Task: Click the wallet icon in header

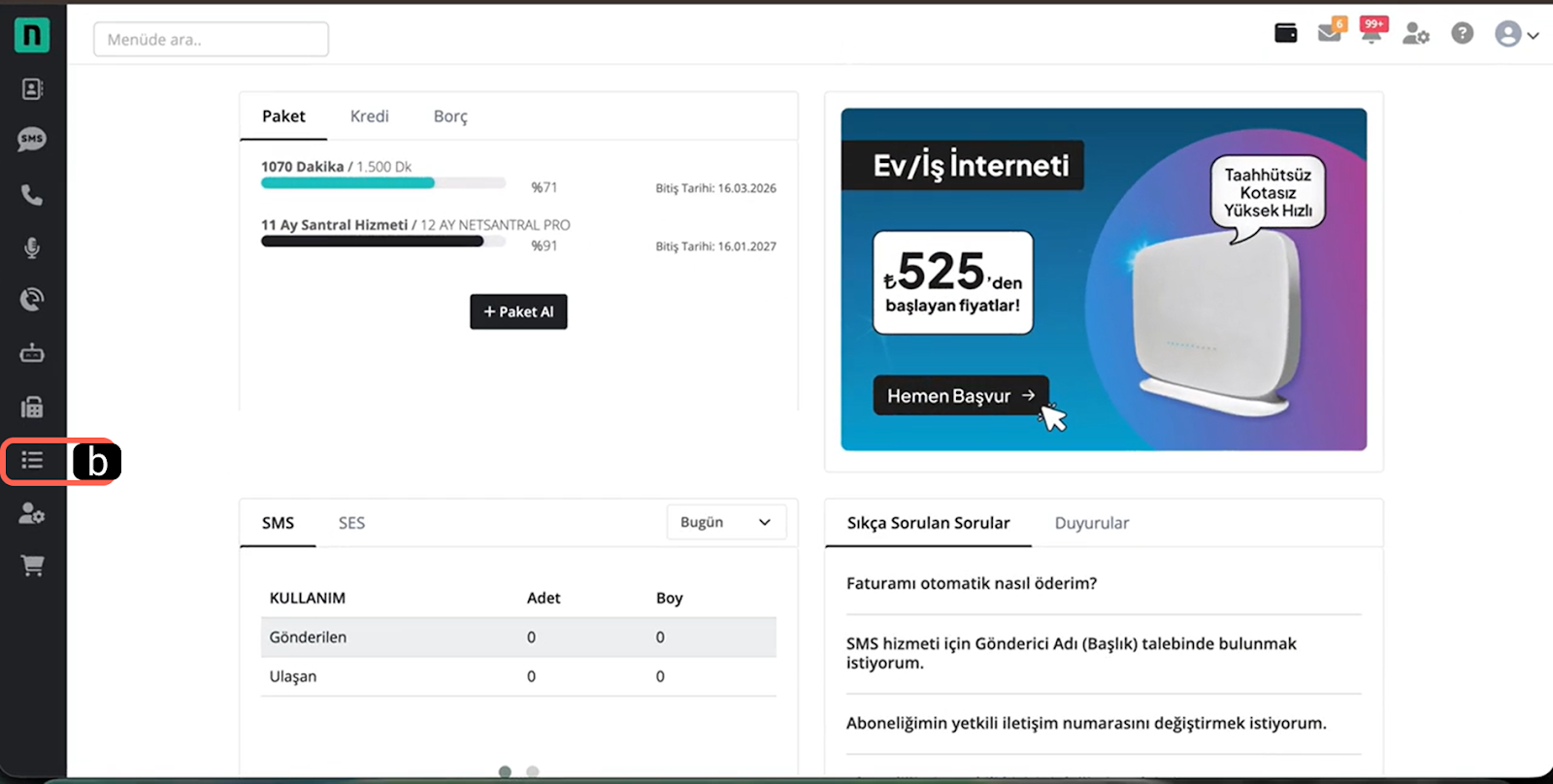Action: [1286, 34]
